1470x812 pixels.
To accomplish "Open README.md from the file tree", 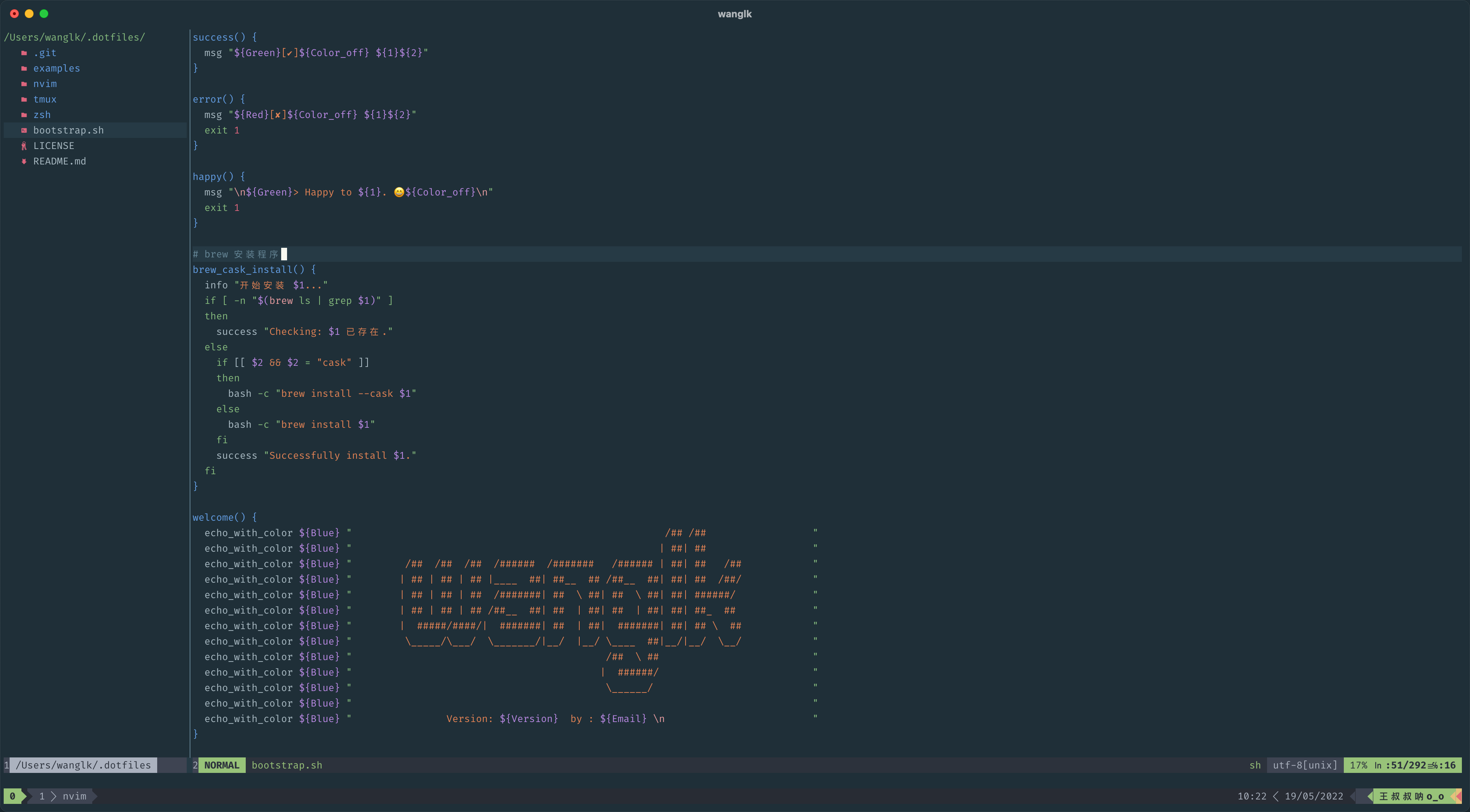I will point(59,162).
